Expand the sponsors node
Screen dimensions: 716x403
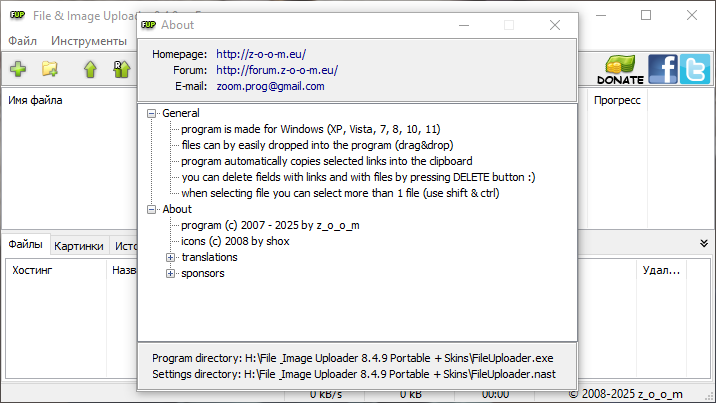(170, 273)
